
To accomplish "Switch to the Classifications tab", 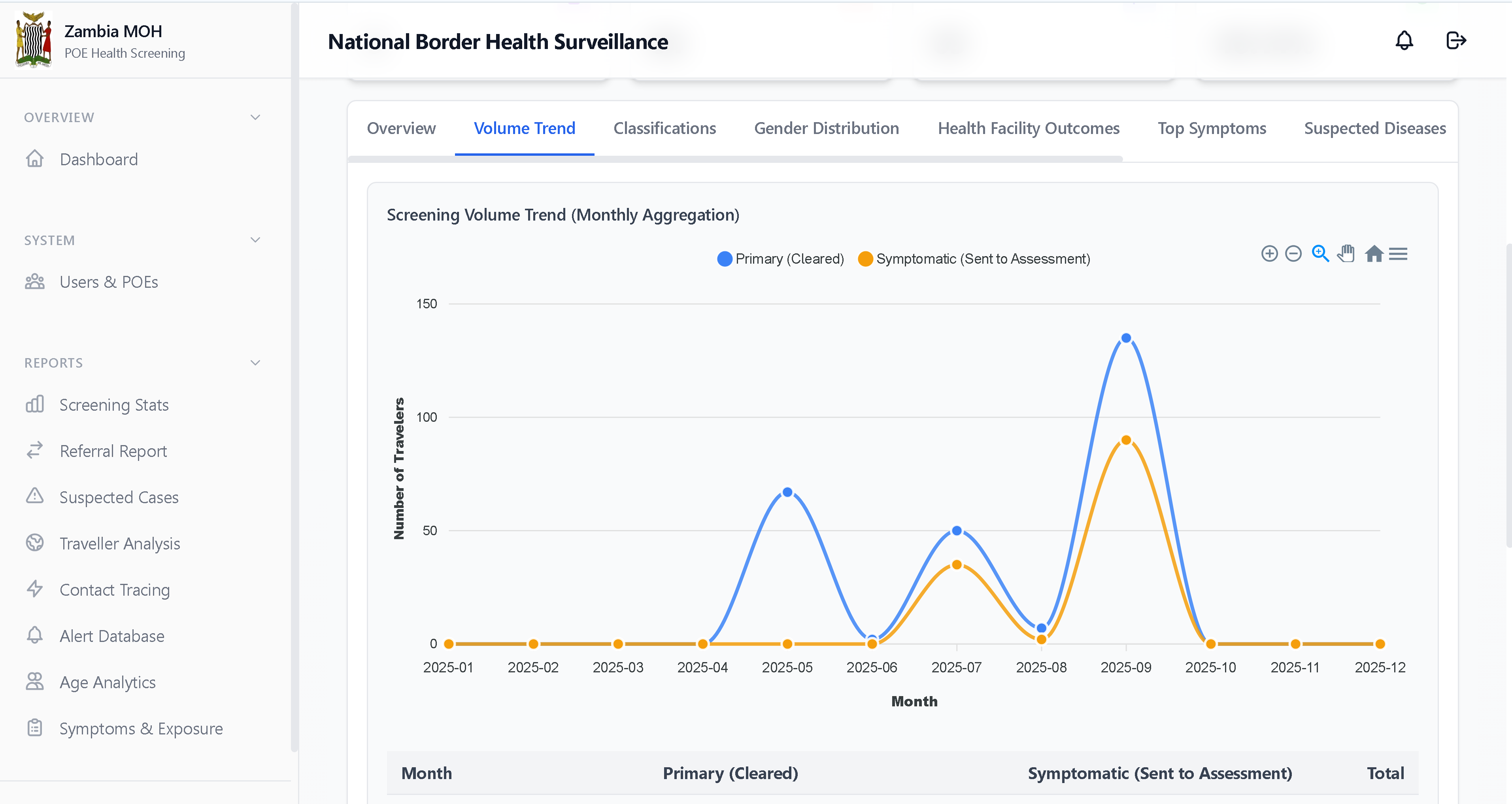I will pos(664,128).
